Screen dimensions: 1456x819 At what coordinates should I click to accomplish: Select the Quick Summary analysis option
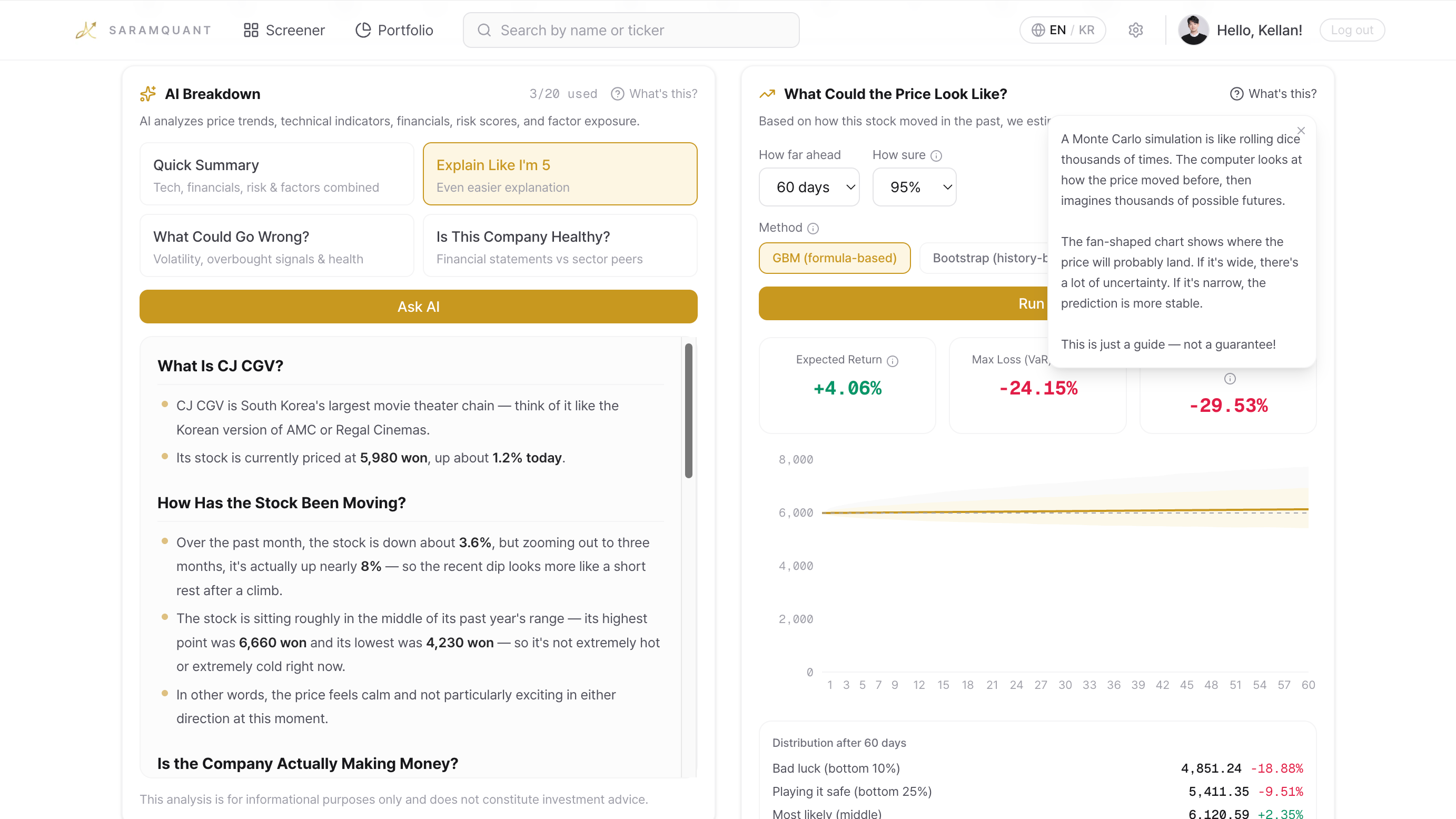point(276,174)
